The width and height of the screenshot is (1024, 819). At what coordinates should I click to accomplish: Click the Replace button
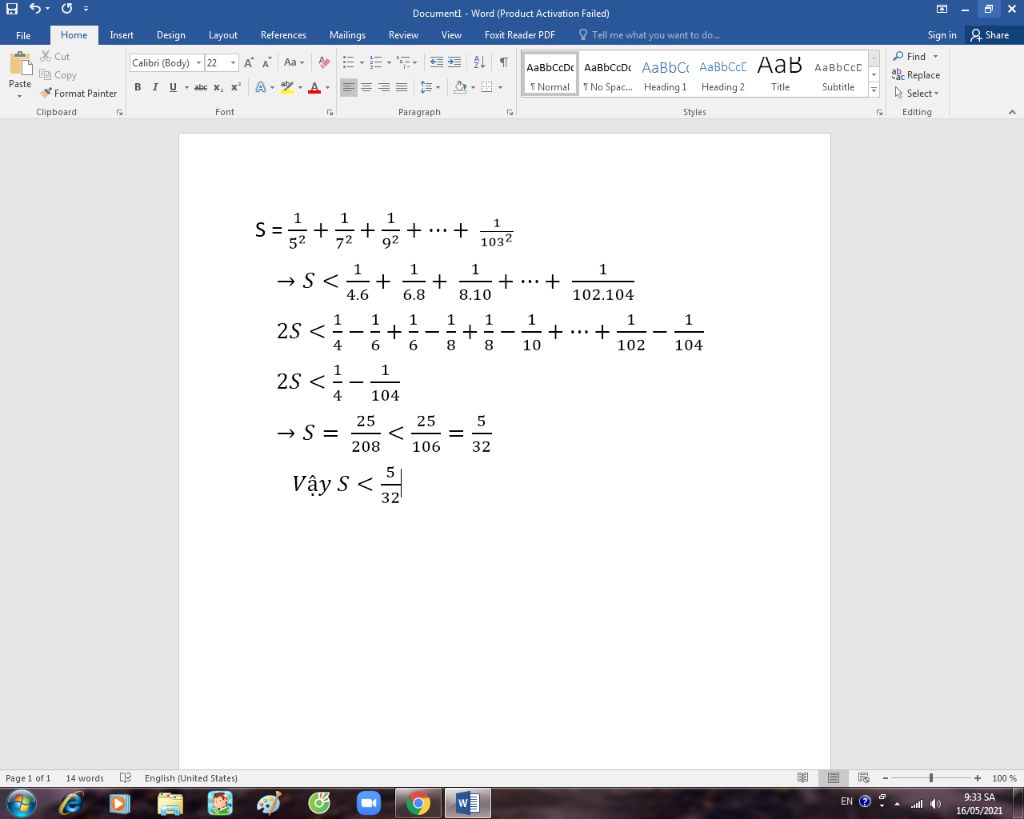(916, 74)
